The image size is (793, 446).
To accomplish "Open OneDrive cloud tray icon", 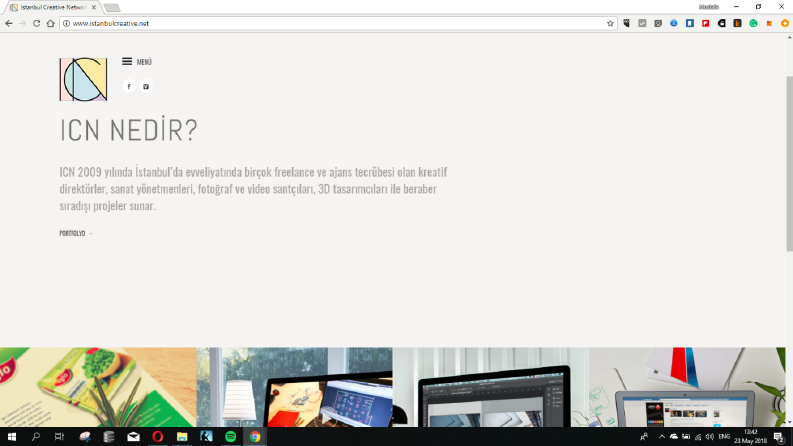I will (x=674, y=437).
